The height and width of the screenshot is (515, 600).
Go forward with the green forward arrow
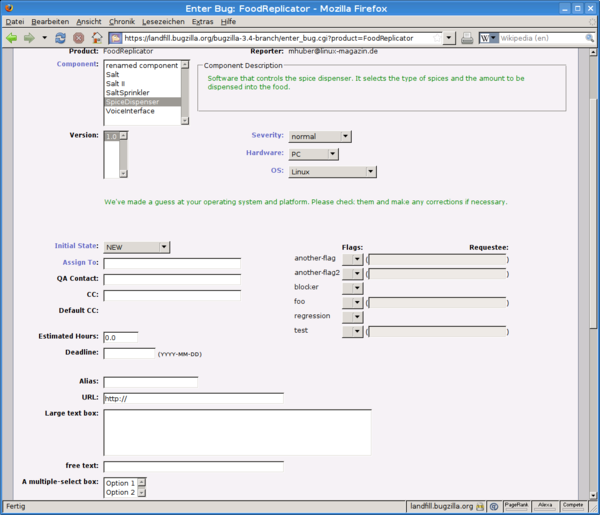(x=29, y=38)
